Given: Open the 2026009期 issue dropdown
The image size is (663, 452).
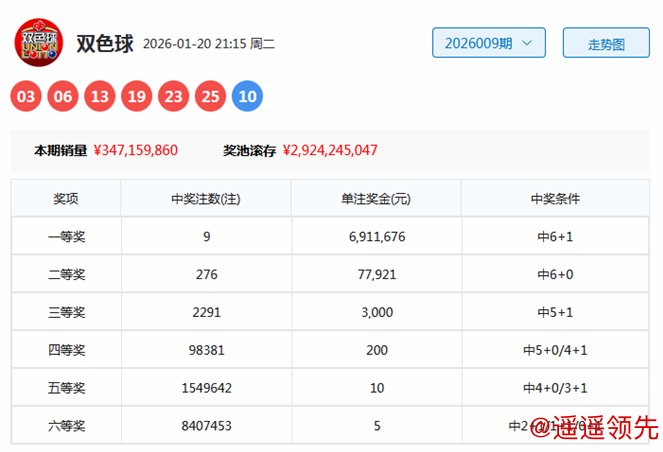Looking at the screenshot, I should 488,43.
